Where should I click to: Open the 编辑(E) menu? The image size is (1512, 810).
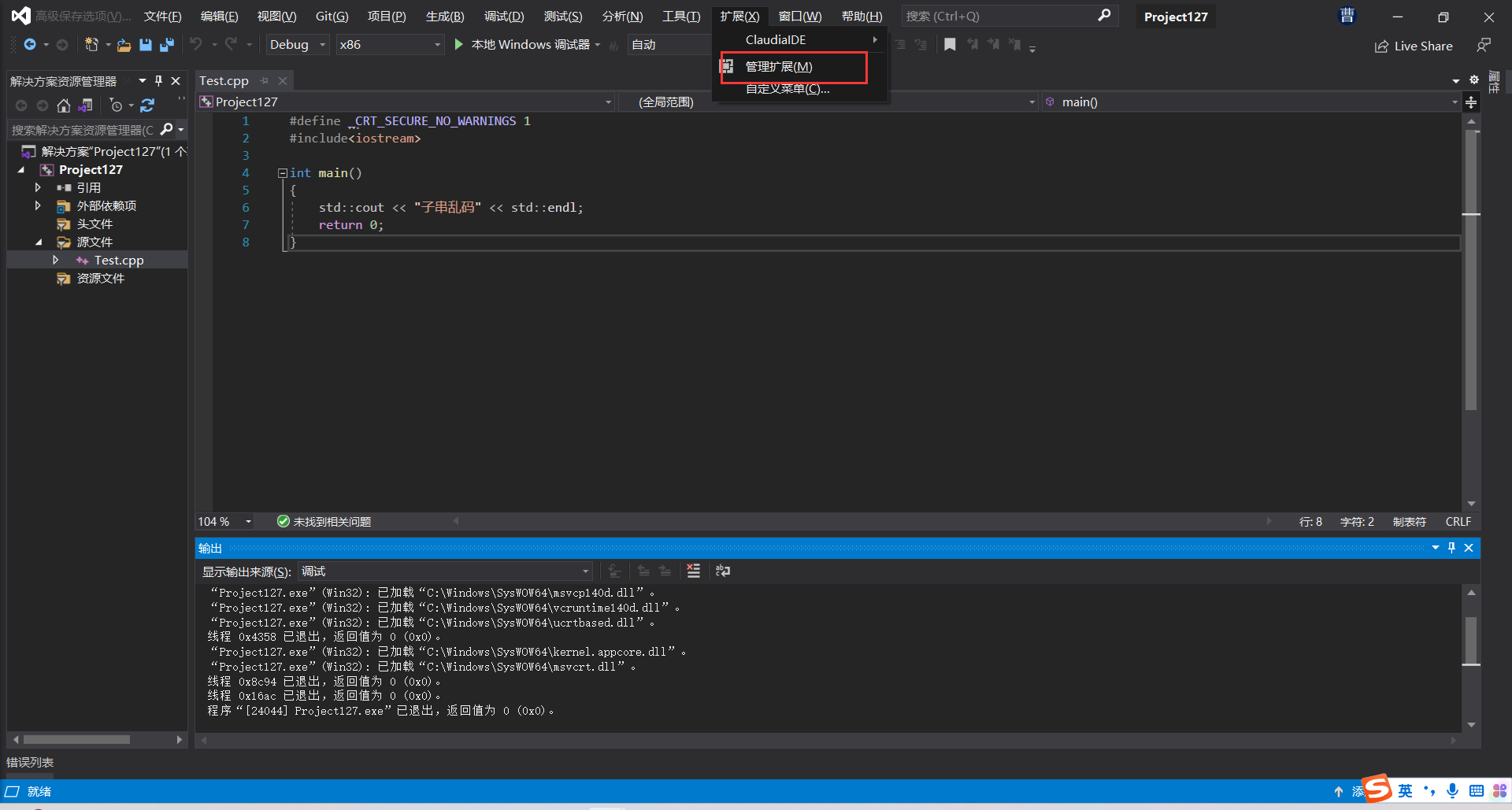point(219,17)
